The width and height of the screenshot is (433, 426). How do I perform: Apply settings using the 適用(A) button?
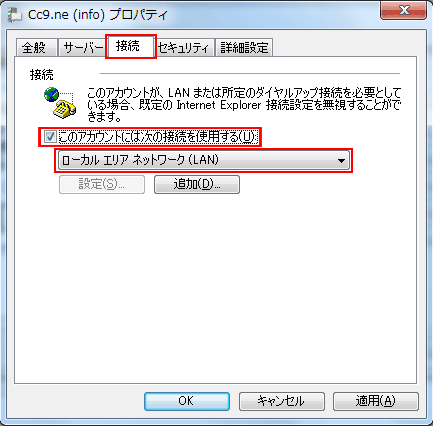click(376, 401)
